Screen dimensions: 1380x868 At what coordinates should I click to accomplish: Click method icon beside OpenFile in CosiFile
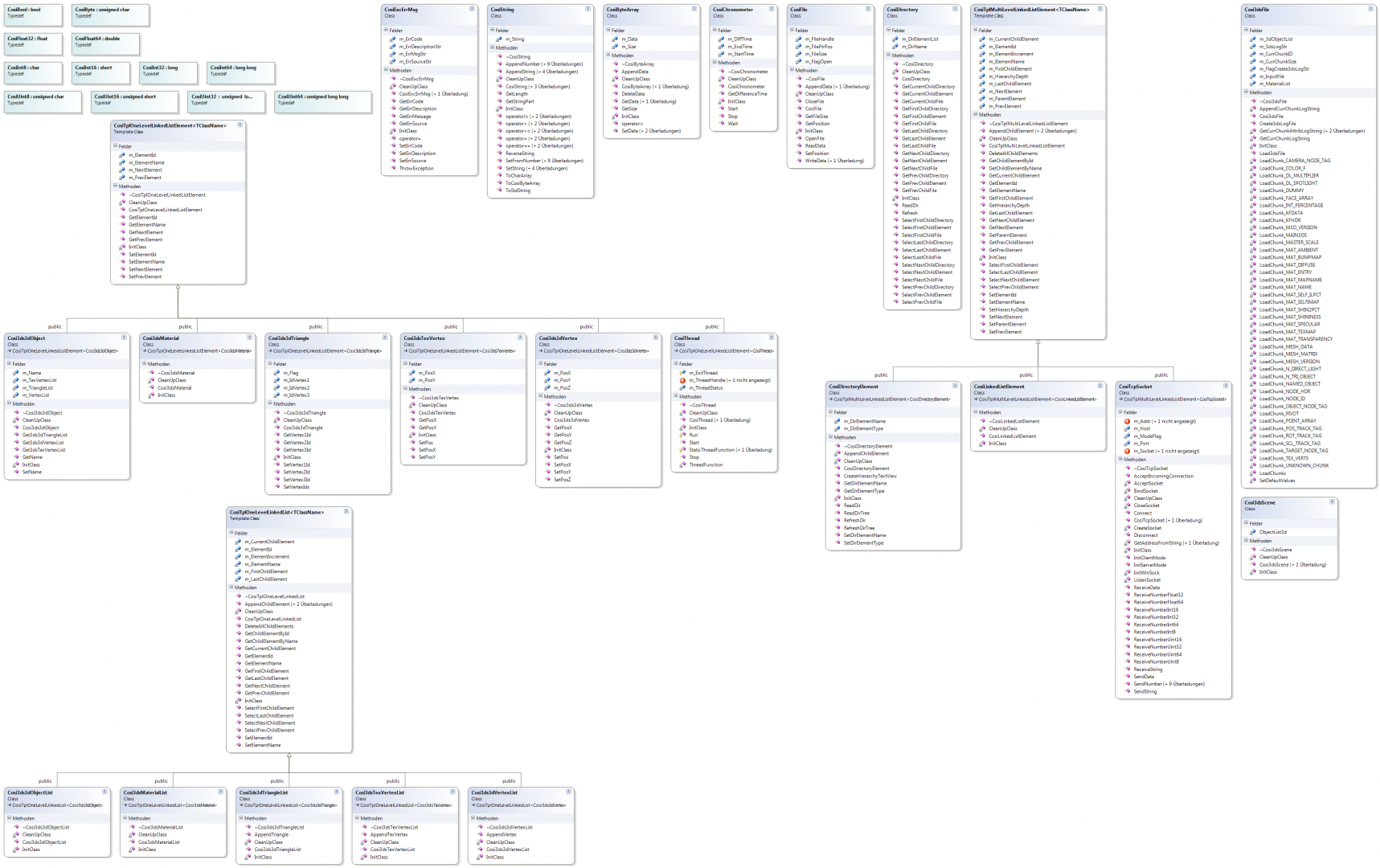point(799,139)
